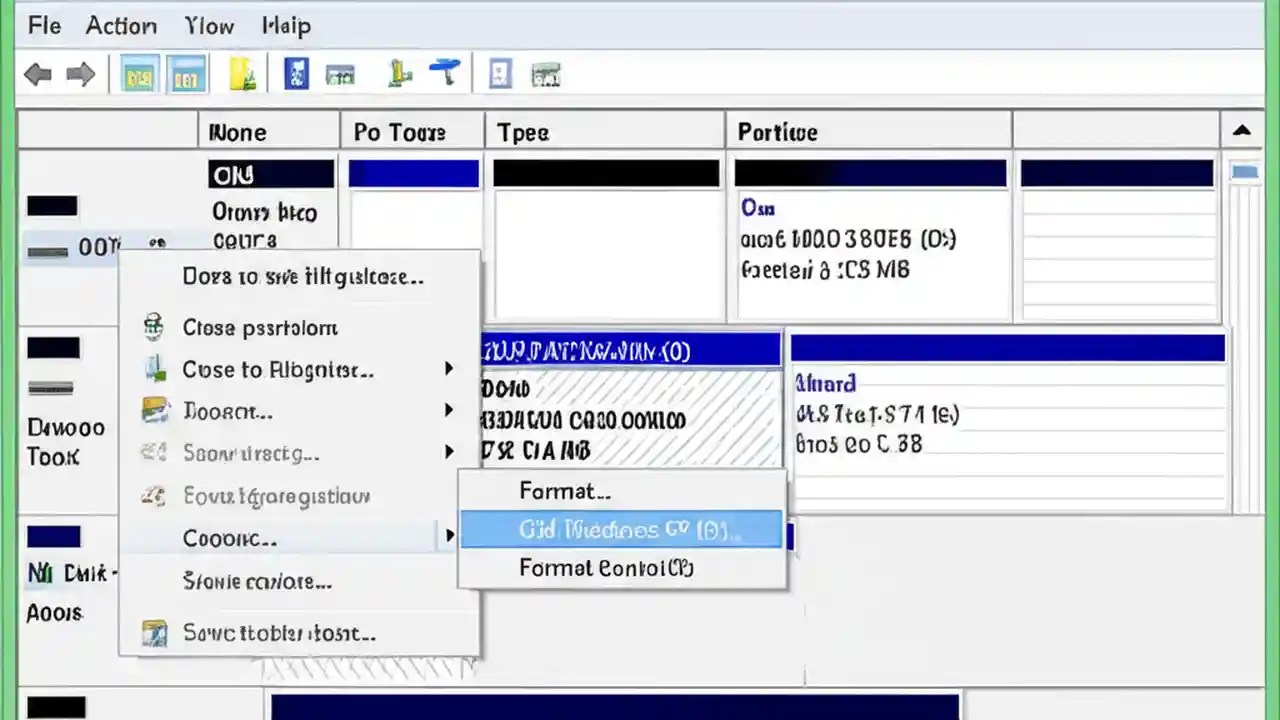Viewport: 1280px width, 720px height.
Task: Click the forward navigation arrow on the toolbar
Action: [80, 73]
